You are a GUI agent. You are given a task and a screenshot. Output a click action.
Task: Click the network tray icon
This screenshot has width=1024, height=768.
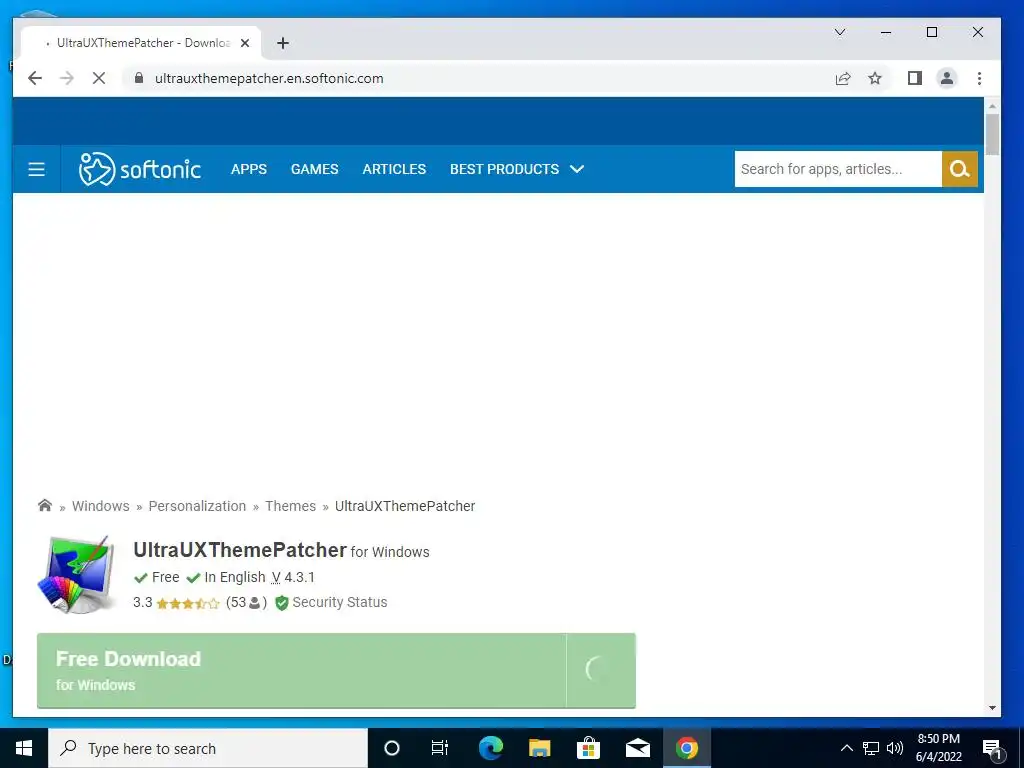[871, 748]
